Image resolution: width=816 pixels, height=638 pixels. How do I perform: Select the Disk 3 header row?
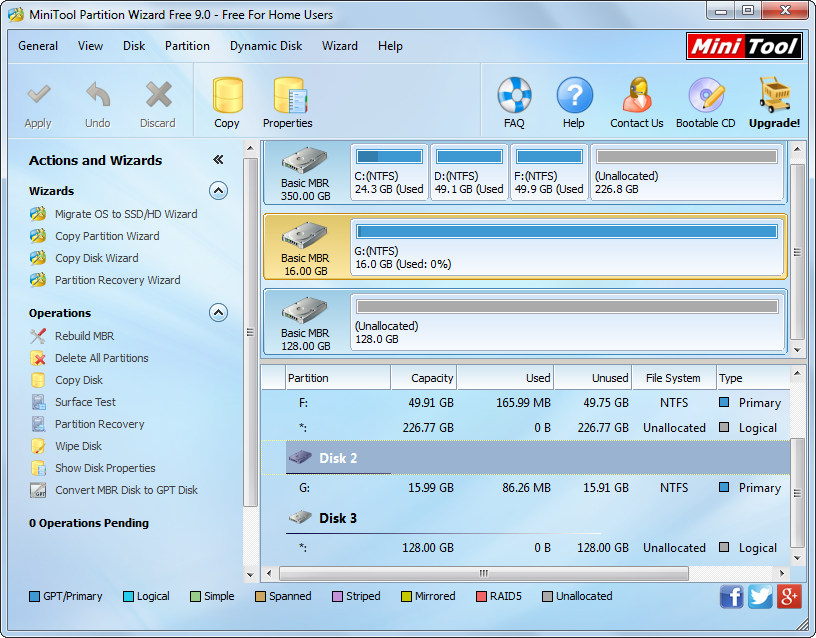(526, 518)
